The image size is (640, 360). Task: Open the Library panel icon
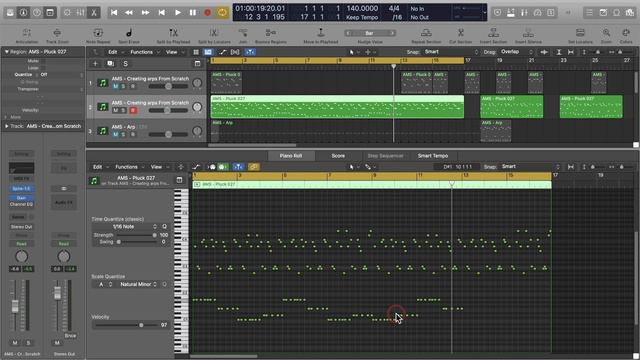(x=10, y=13)
